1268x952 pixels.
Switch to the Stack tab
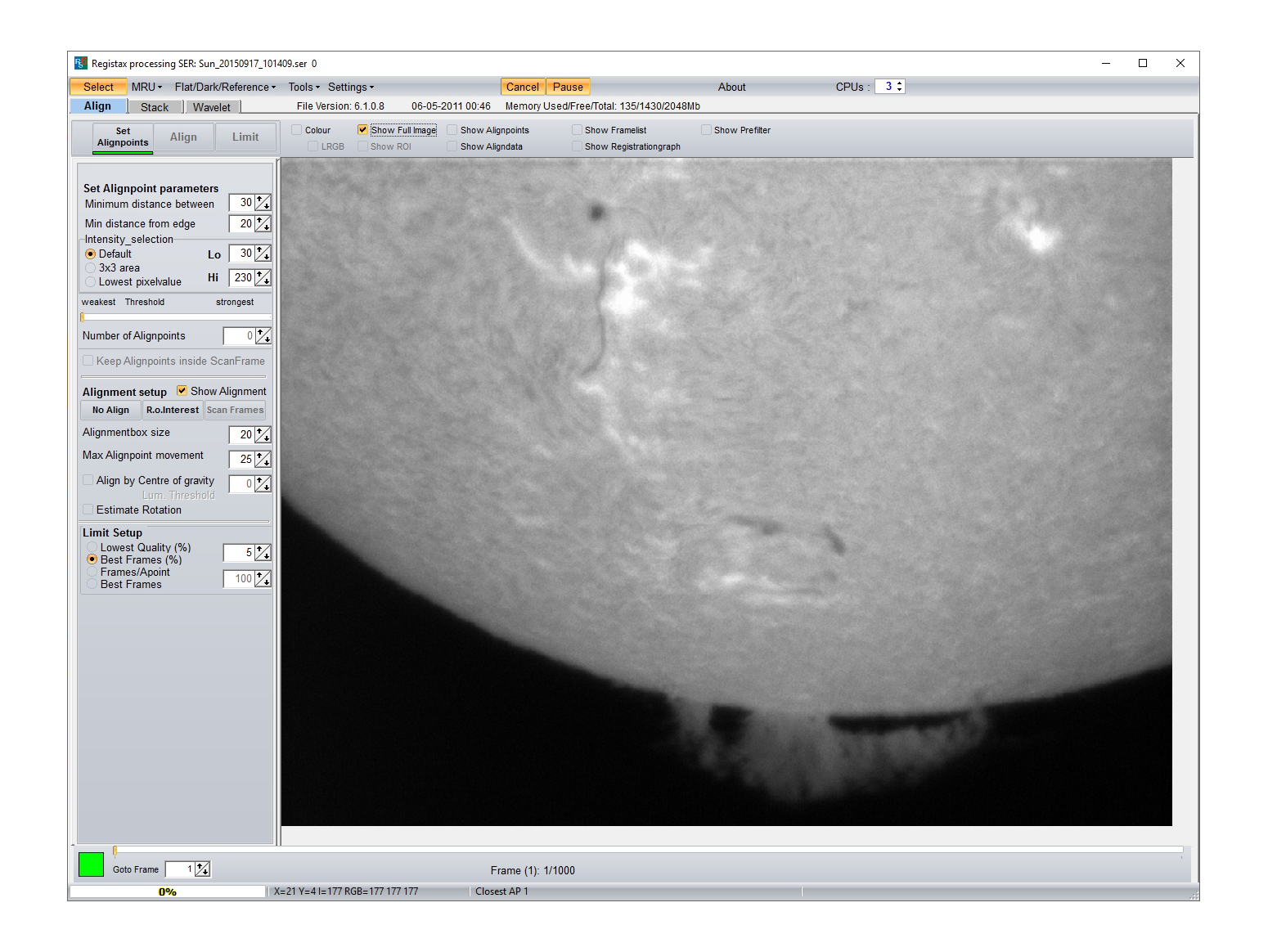[155, 107]
